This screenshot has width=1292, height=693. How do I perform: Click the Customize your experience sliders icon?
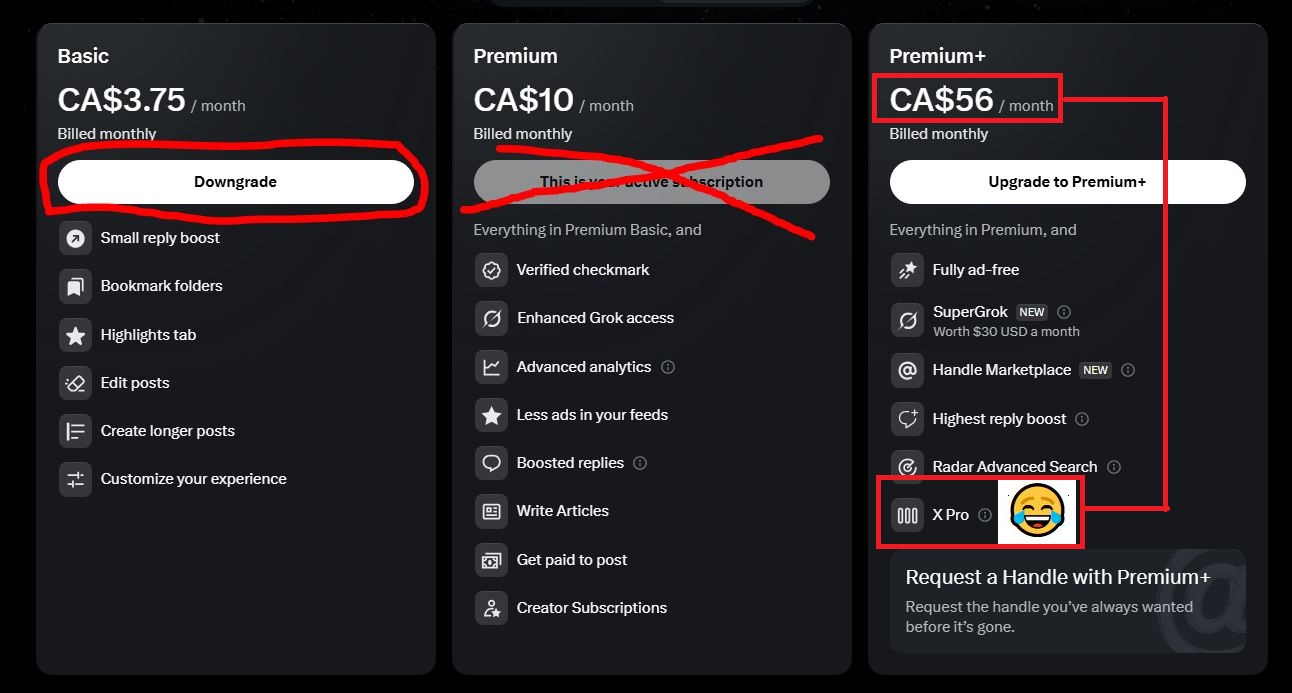coord(75,479)
